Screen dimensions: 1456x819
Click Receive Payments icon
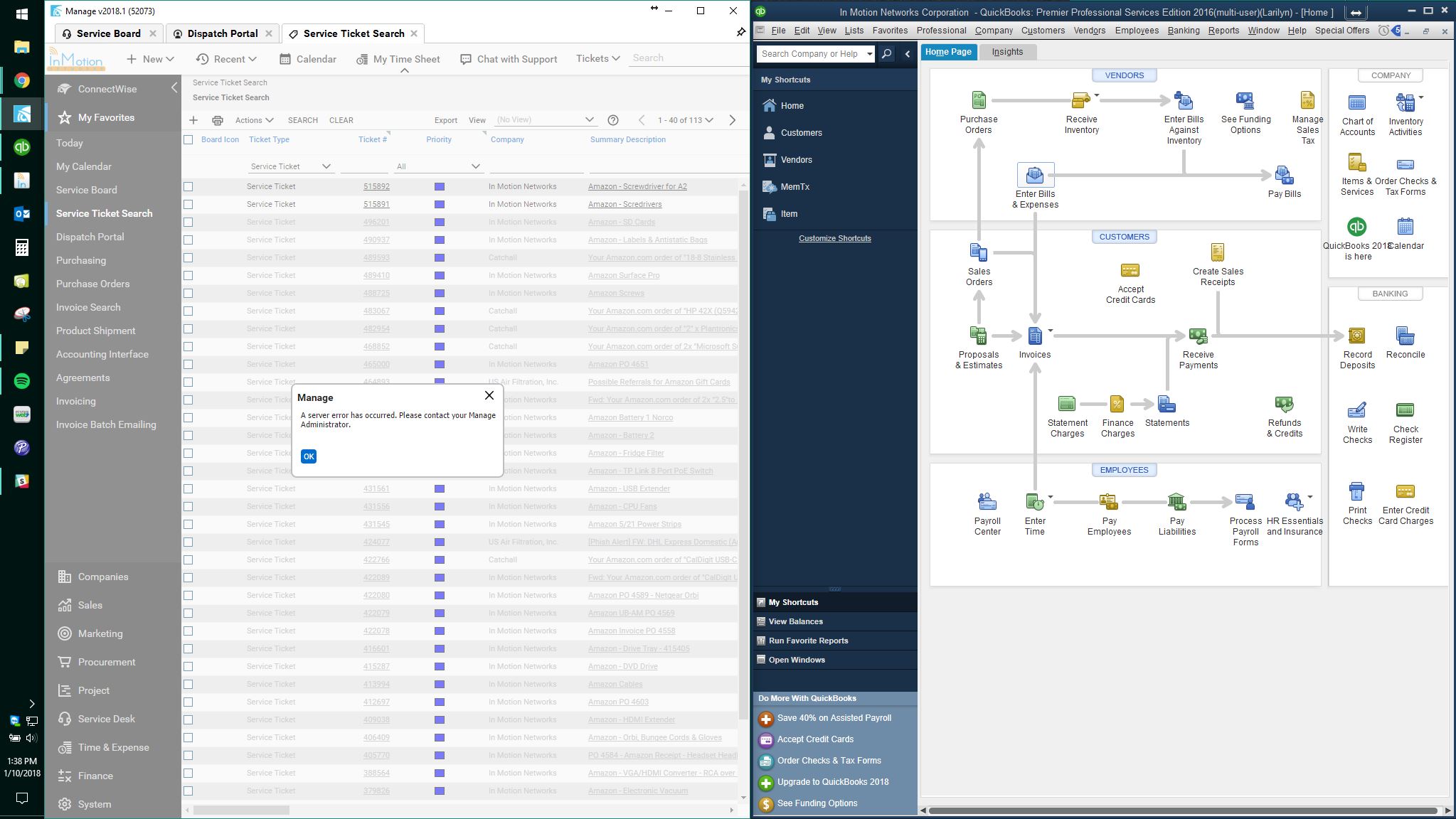pyautogui.click(x=1198, y=336)
